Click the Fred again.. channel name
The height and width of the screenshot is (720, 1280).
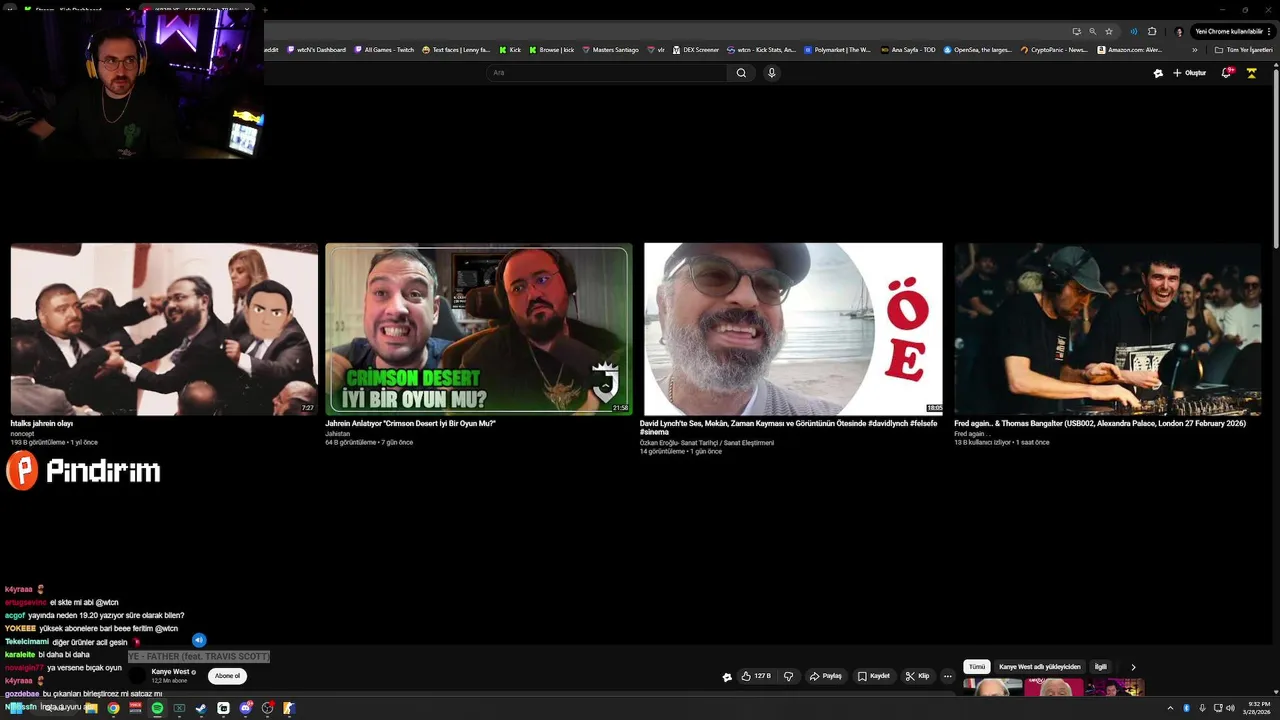(x=972, y=434)
